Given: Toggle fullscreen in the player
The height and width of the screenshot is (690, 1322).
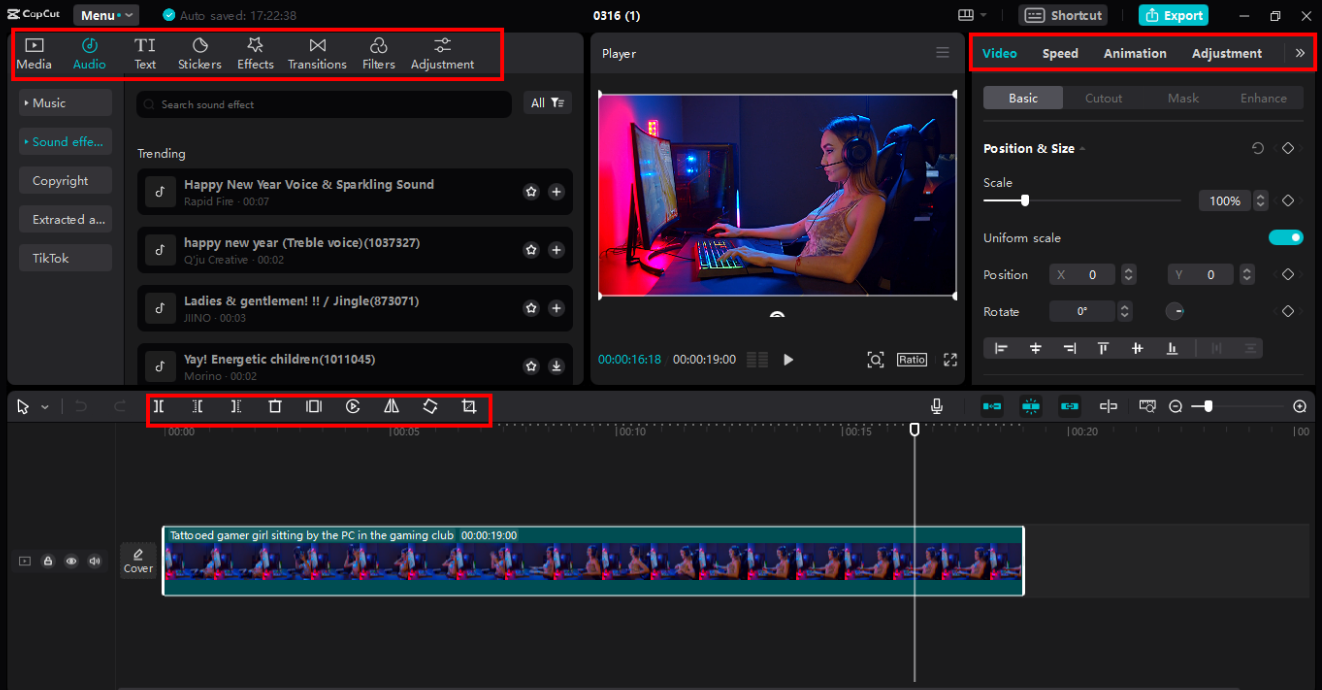Looking at the screenshot, I should pyautogui.click(x=950, y=360).
